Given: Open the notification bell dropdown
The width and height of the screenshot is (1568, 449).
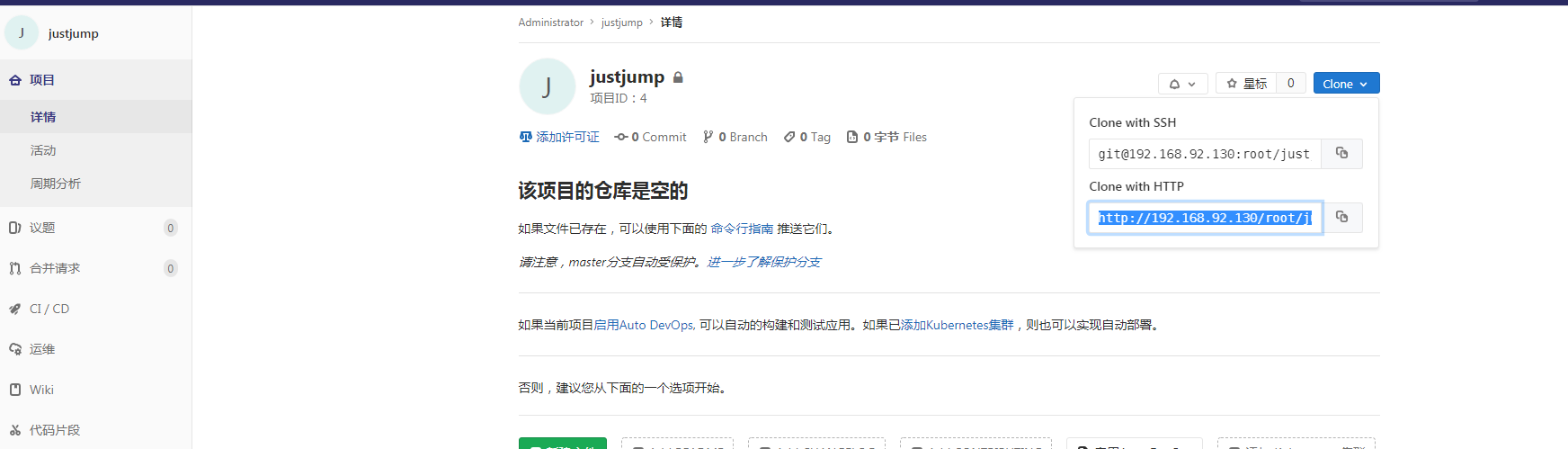Looking at the screenshot, I should coord(1182,84).
